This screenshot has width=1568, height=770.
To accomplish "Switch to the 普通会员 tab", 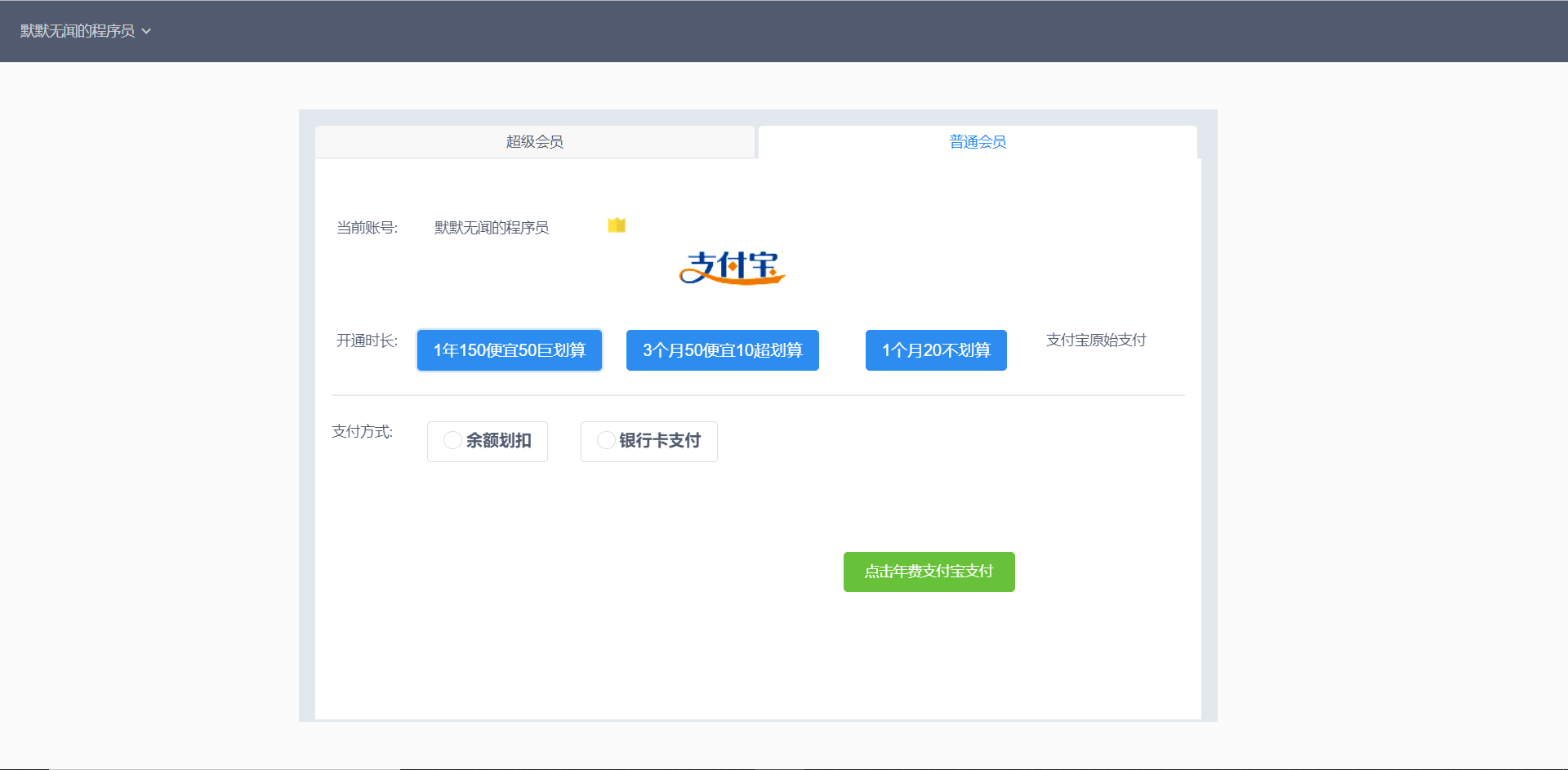I will [x=978, y=142].
